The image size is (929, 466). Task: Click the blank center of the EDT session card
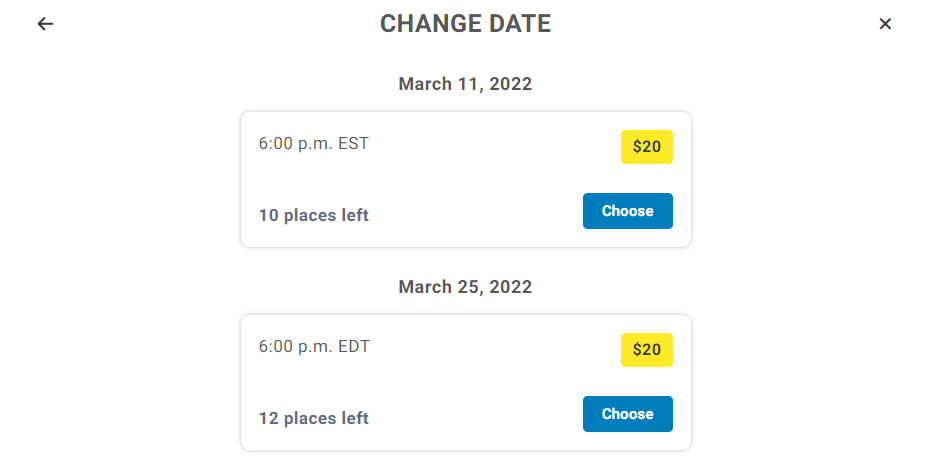click(465, 383)
